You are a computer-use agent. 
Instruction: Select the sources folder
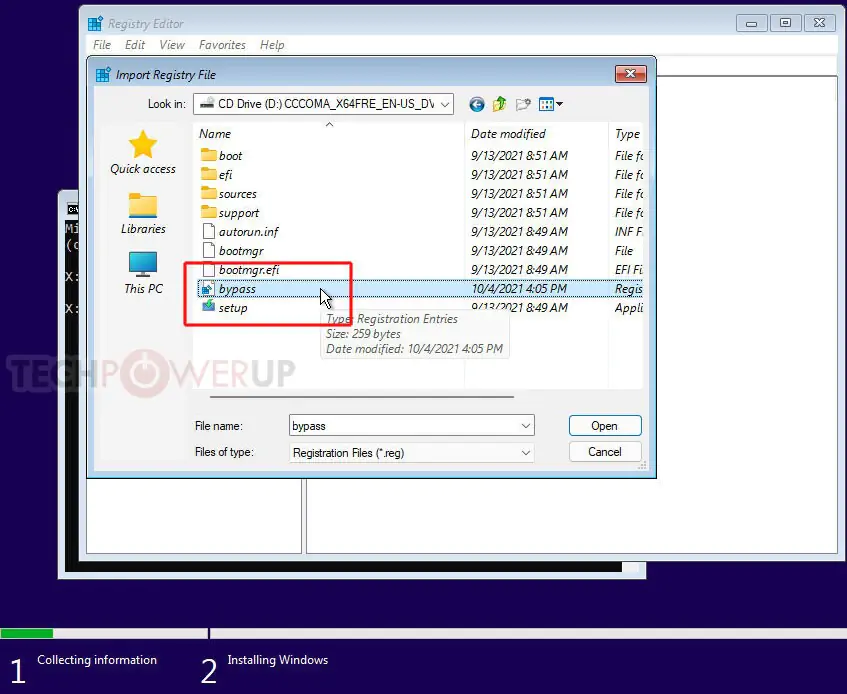pos(228,193)
